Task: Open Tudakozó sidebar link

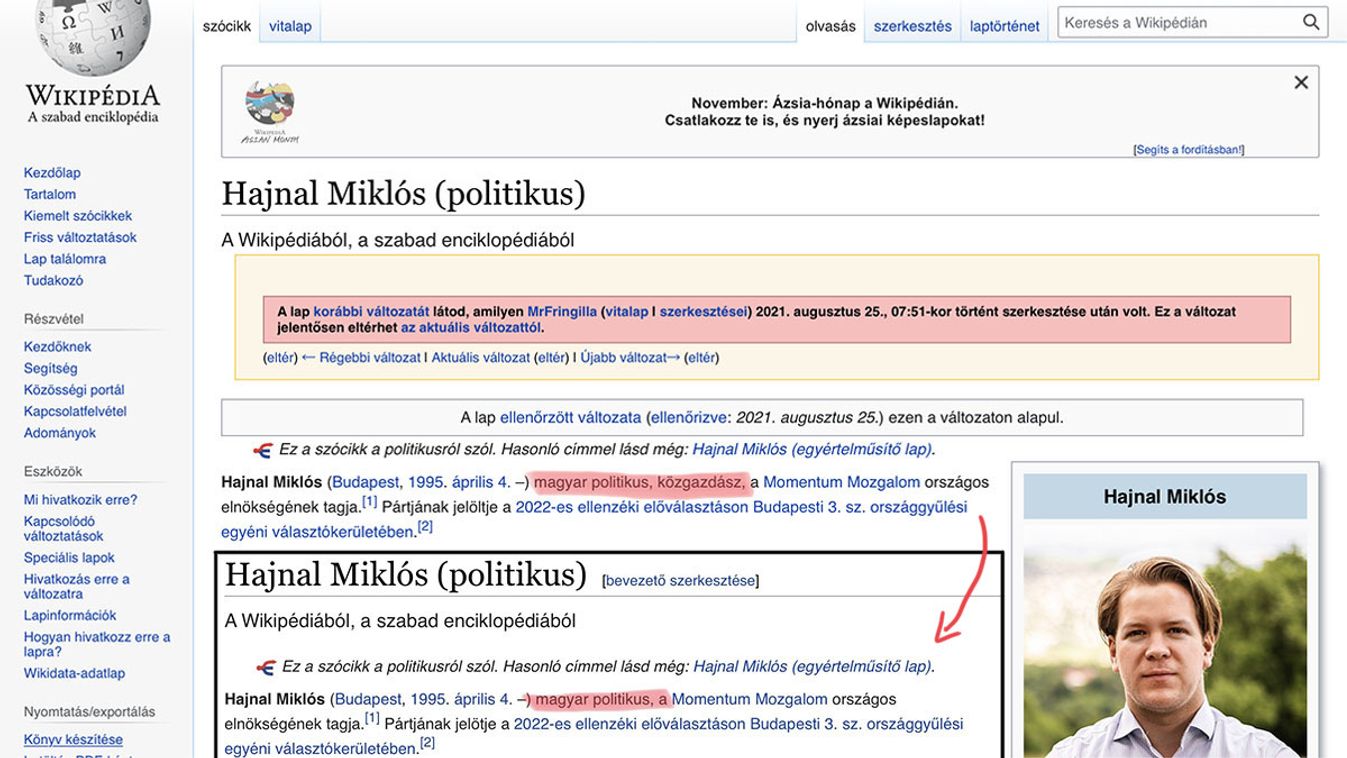Action: 54,281
